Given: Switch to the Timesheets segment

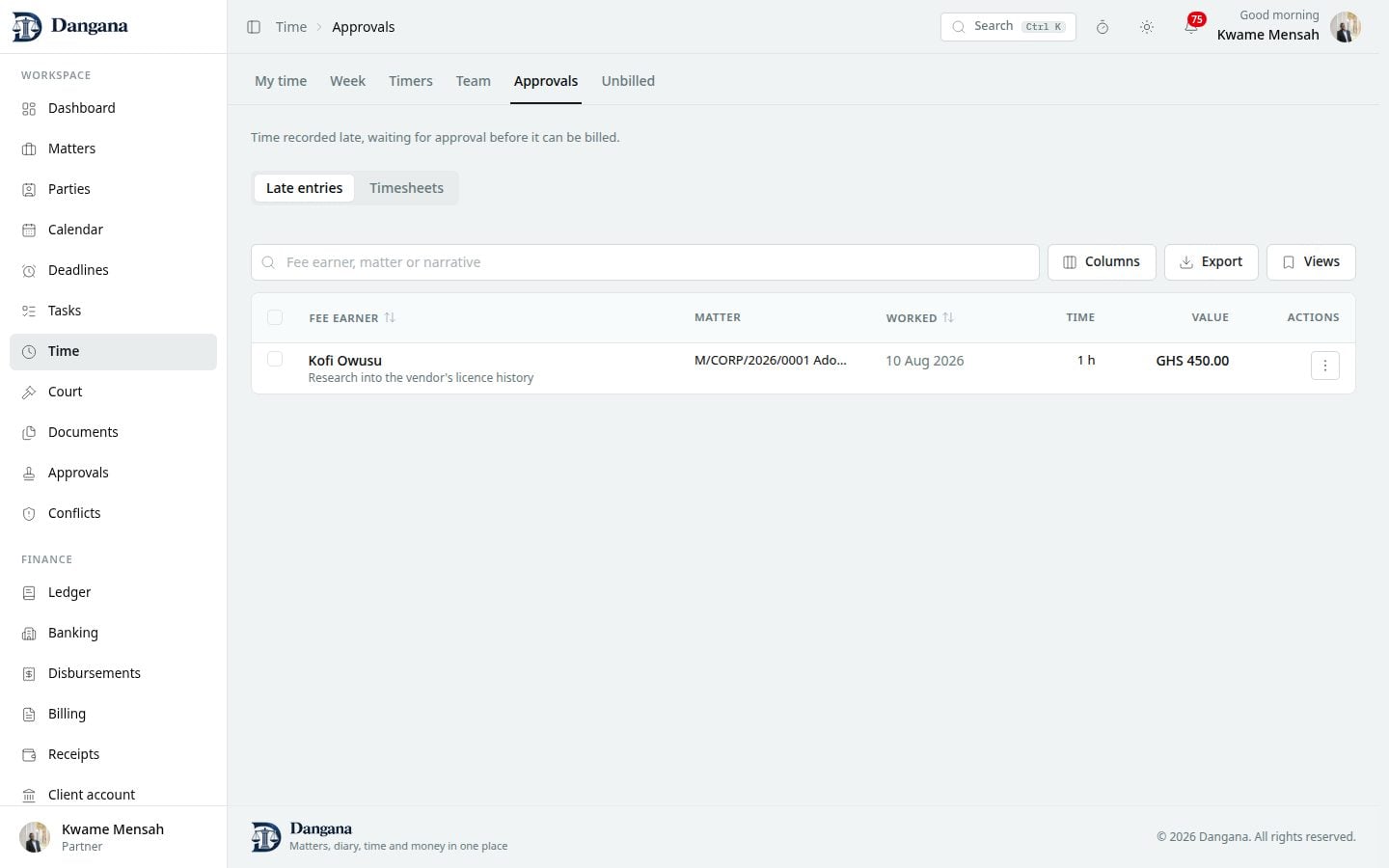Looking at the screenshot, I should click(406, 188).
